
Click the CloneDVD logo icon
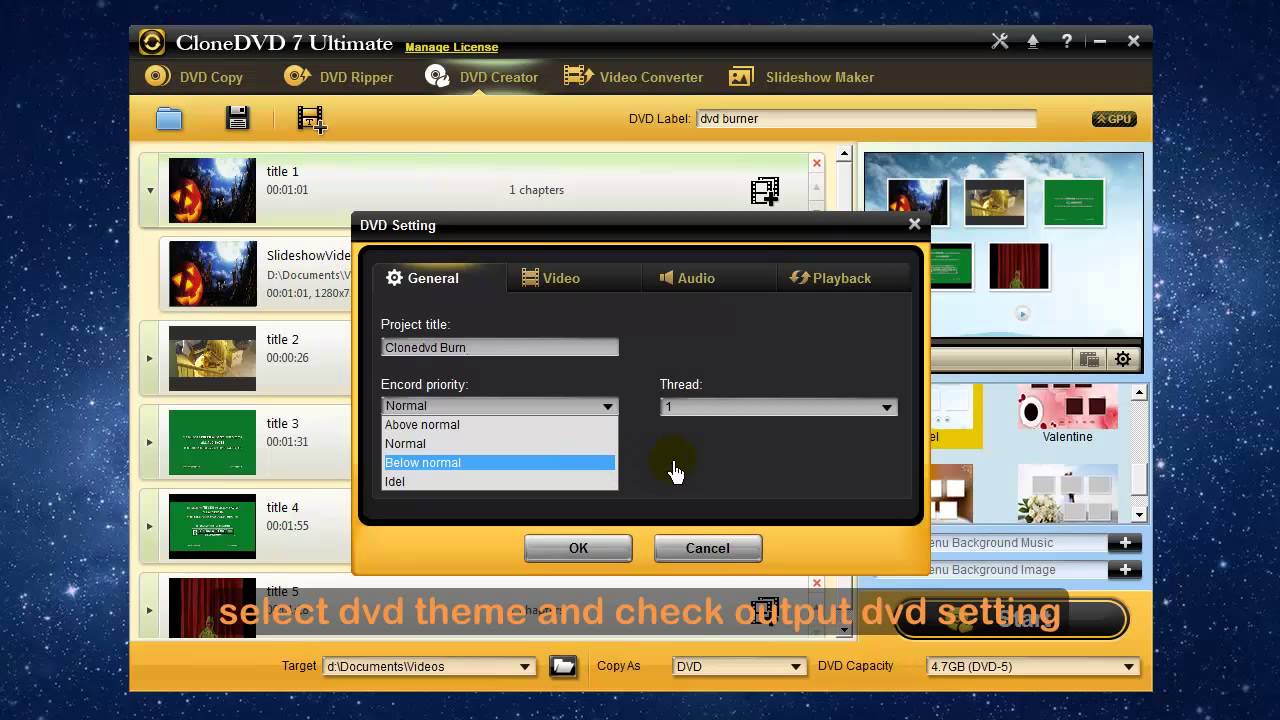(151, 42)
